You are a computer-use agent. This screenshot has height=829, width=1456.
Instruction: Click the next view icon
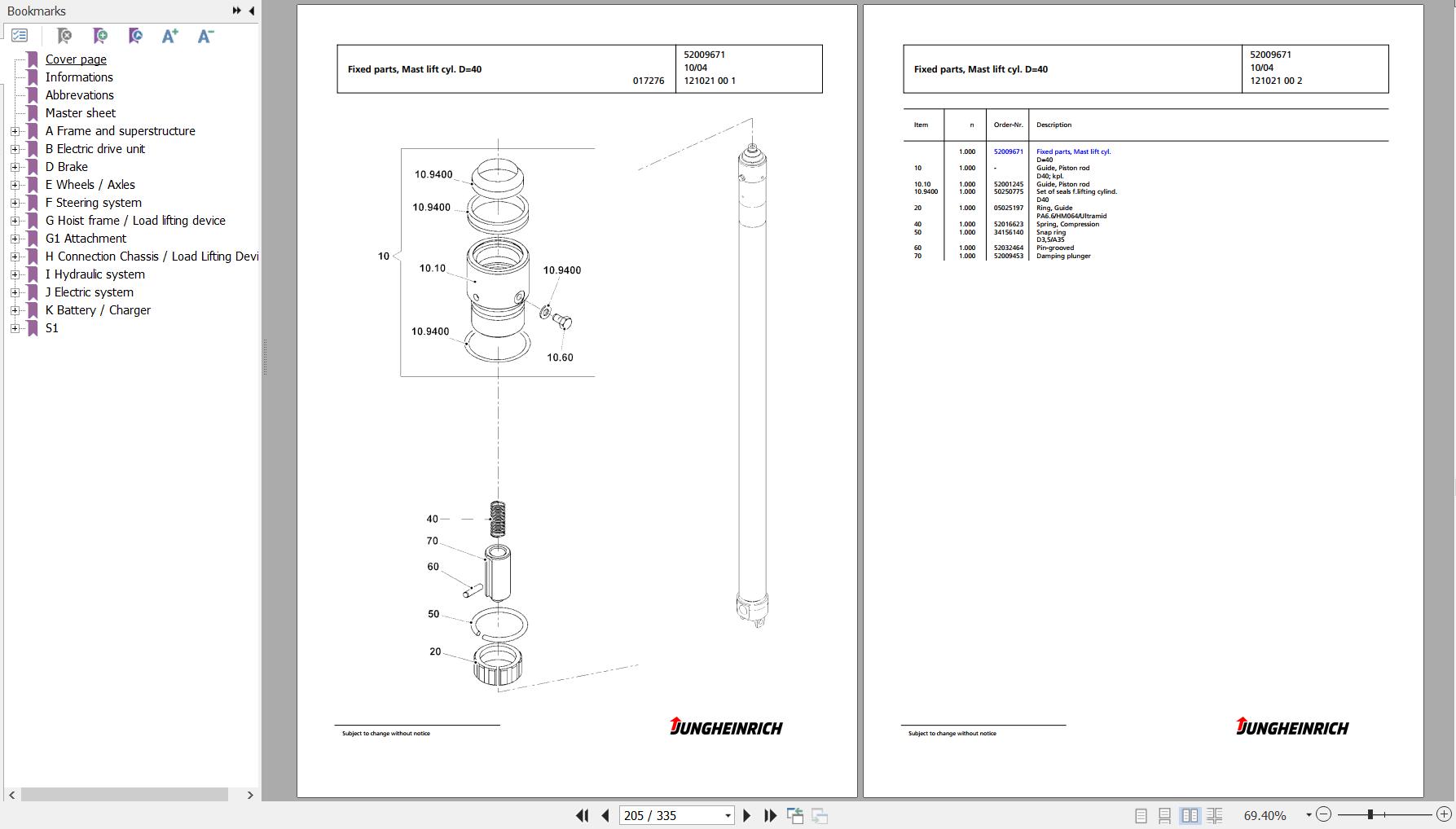(x=820, y=815)
